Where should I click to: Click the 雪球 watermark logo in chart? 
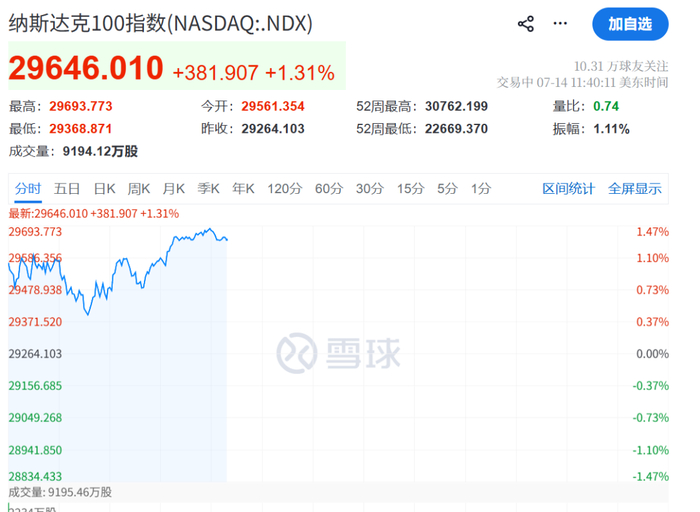(x=338, y=353)
